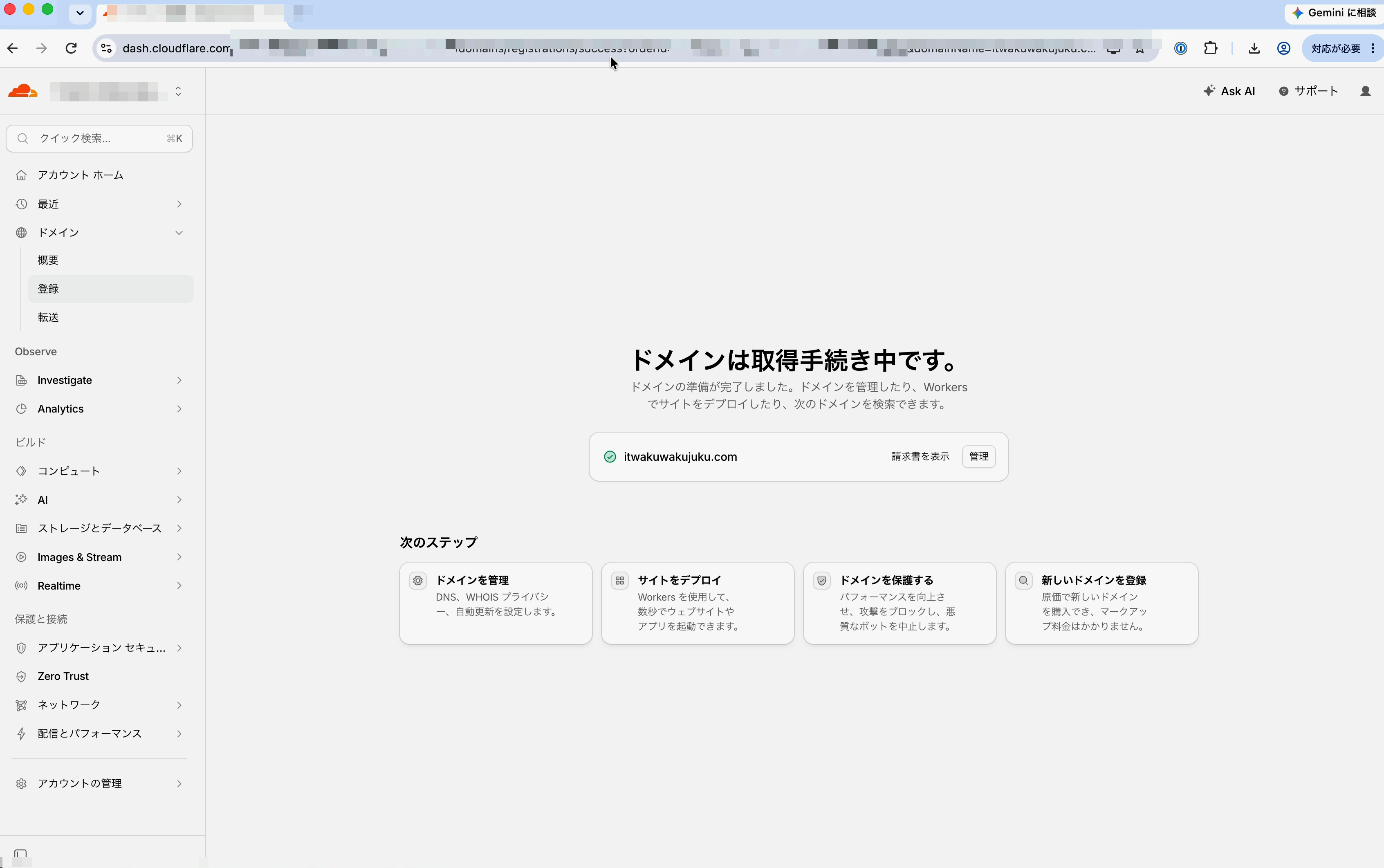1384x868 pixels.
Task: Click the browser profile icon
Action: [1283, 48]
